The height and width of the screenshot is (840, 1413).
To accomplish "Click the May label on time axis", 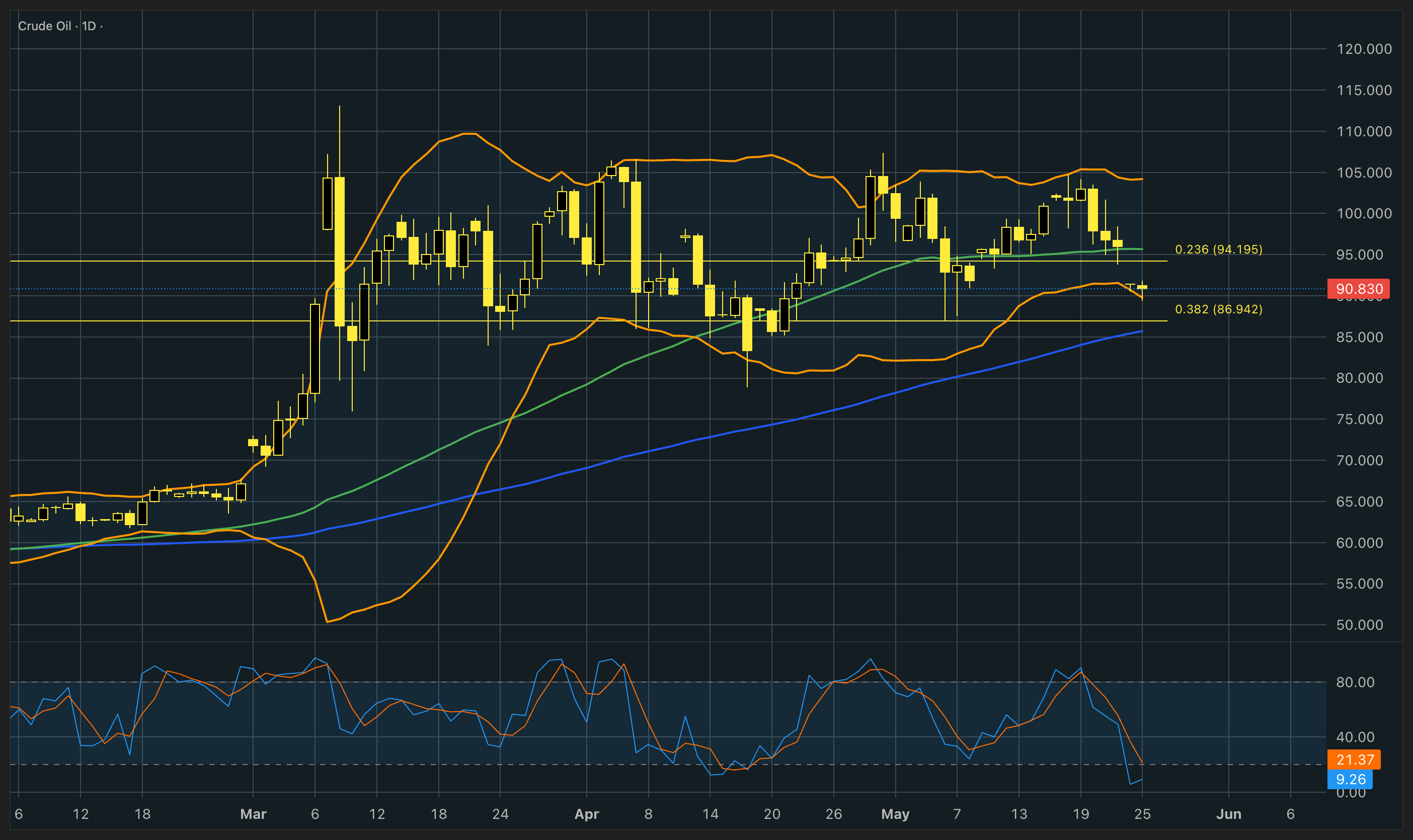I will point(895,814).
